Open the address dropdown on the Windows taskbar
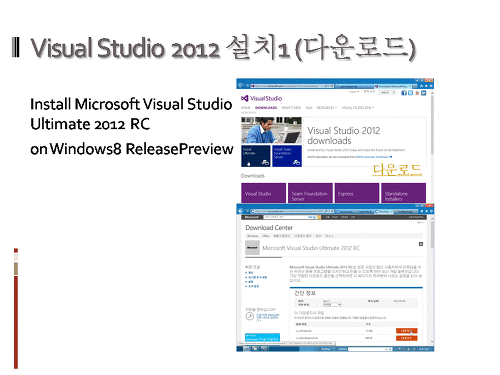This screenshot has height=375, width=500. [386, 349]
